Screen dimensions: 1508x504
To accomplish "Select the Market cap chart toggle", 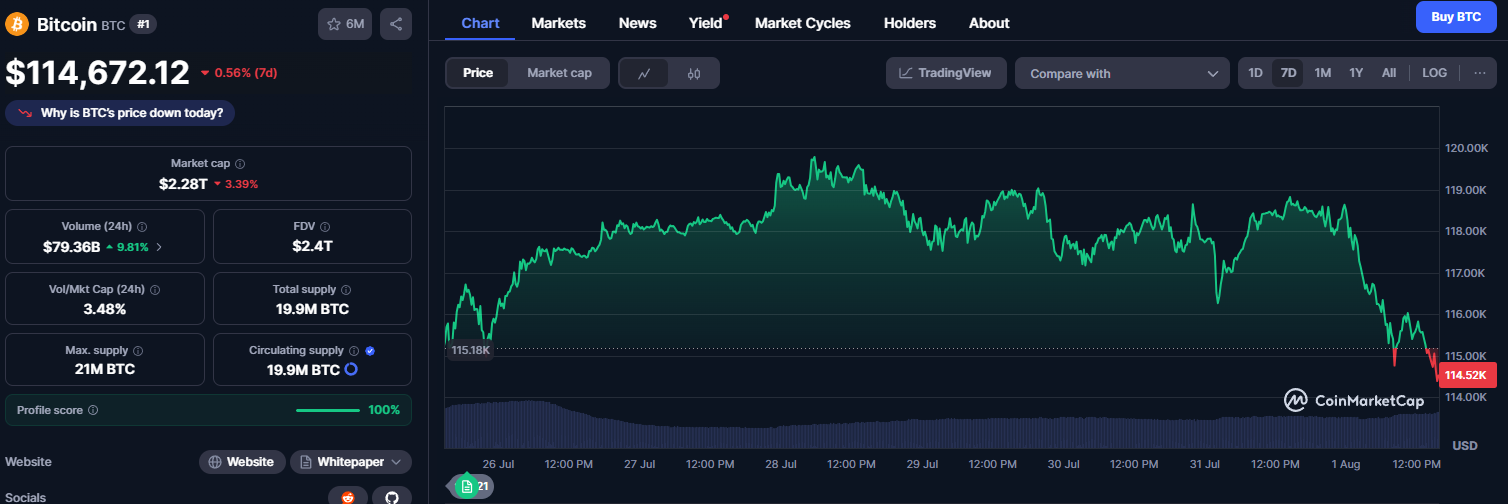I will pyautogui.click(x=559, y=73).
